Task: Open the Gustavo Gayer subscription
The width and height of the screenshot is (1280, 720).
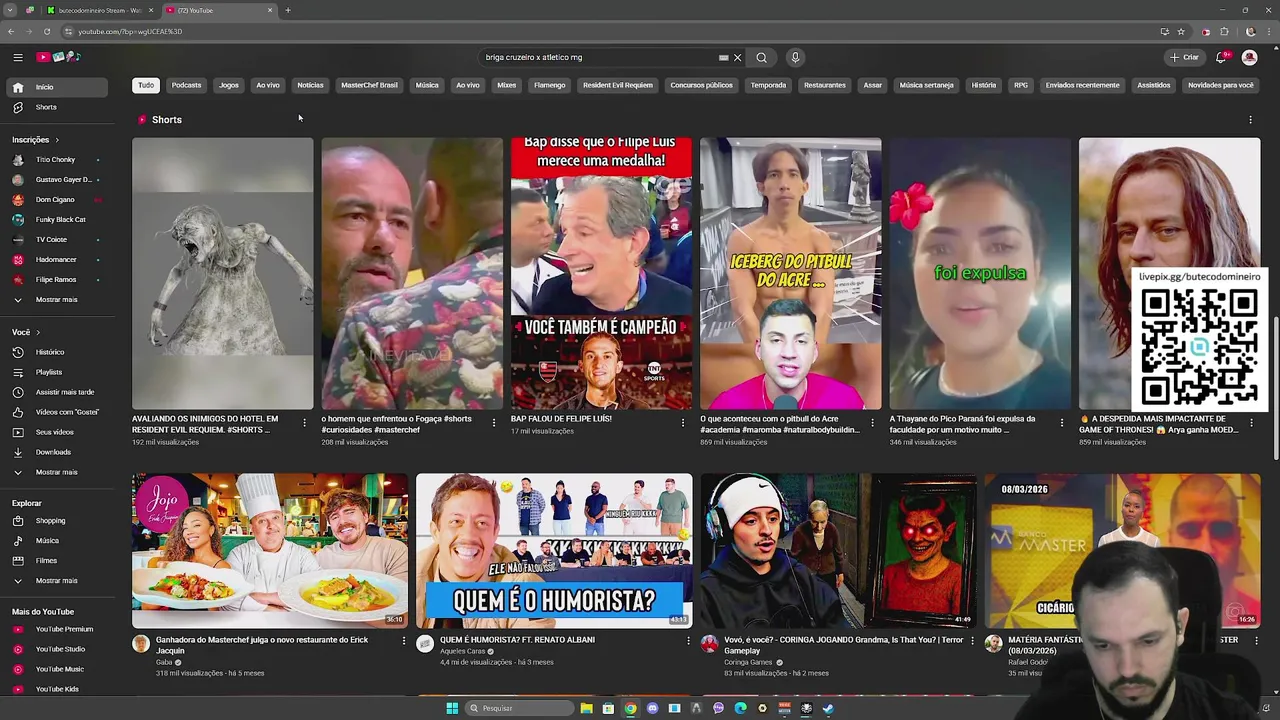Action: coord(58,180)
